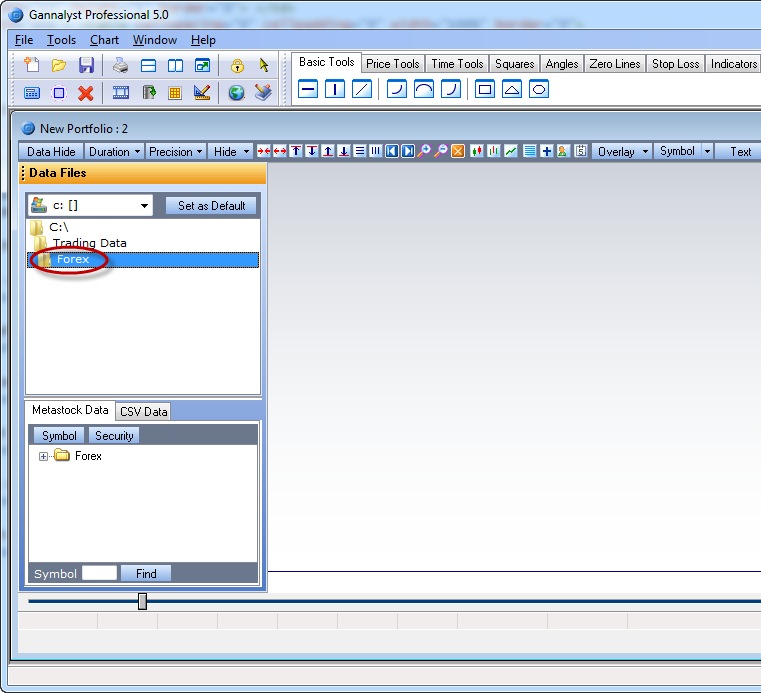Switch to the Angles tab

pos(562,64)
